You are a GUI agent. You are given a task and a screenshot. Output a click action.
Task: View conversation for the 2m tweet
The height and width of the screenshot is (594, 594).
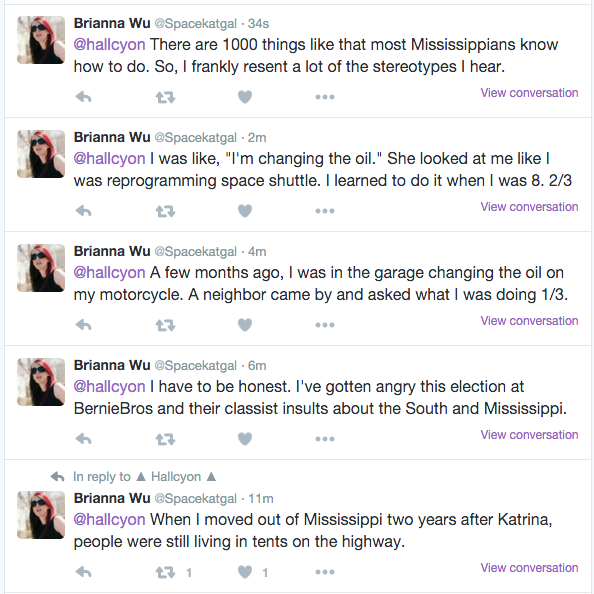coord(529,207)
